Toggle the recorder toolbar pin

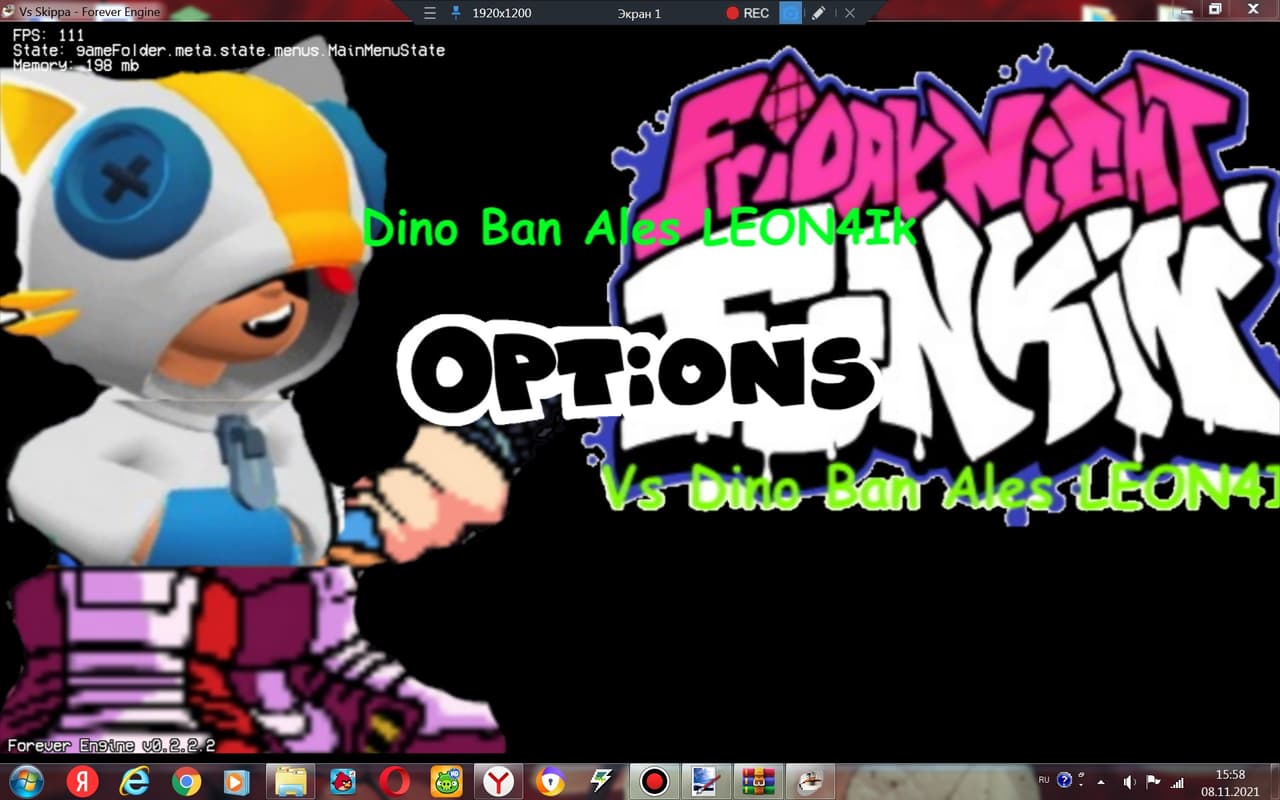click(x=456, y=13)
